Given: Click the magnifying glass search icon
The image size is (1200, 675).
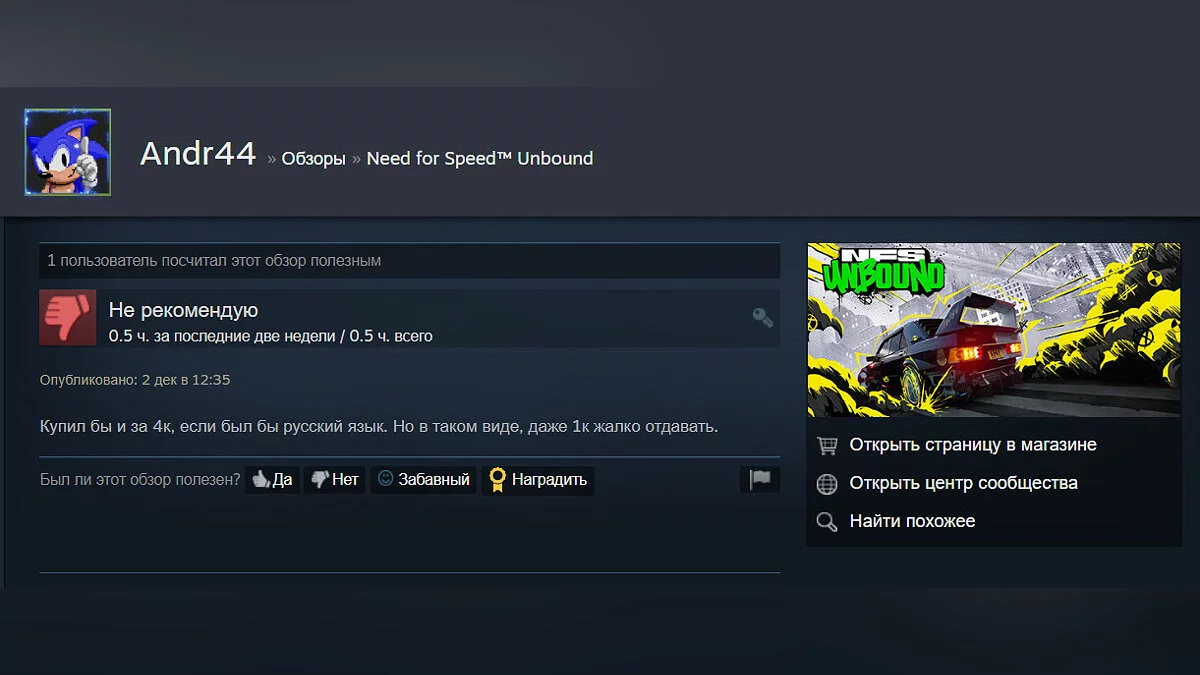Looking at the screenshot, I should tap(827, 522).
